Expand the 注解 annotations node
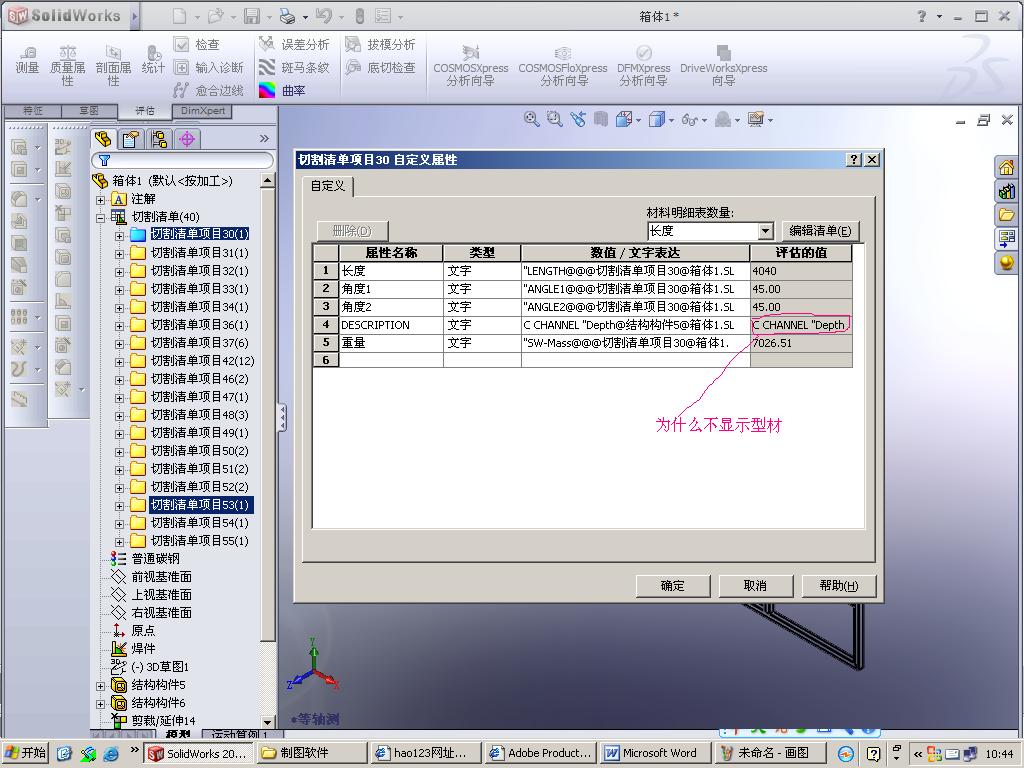Image resolution: width=1024 pixels, height=768 pixels. pyautogui.click(x=101, y=199)
